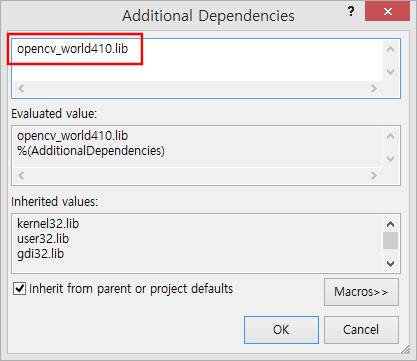Screen dimensions: 417x361
Task: Click up arrow in Inherited values list
Action: click(390, 224)
